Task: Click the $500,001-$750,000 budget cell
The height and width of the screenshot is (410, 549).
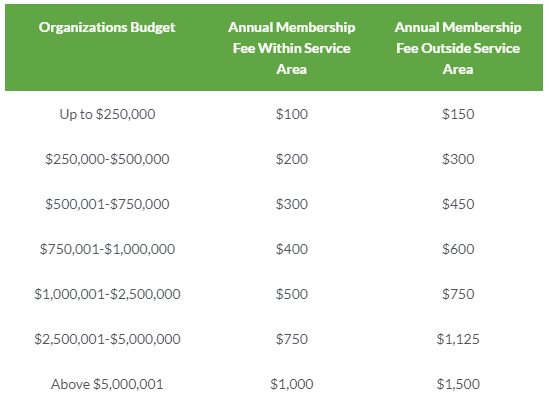Action: click(107, 204)
